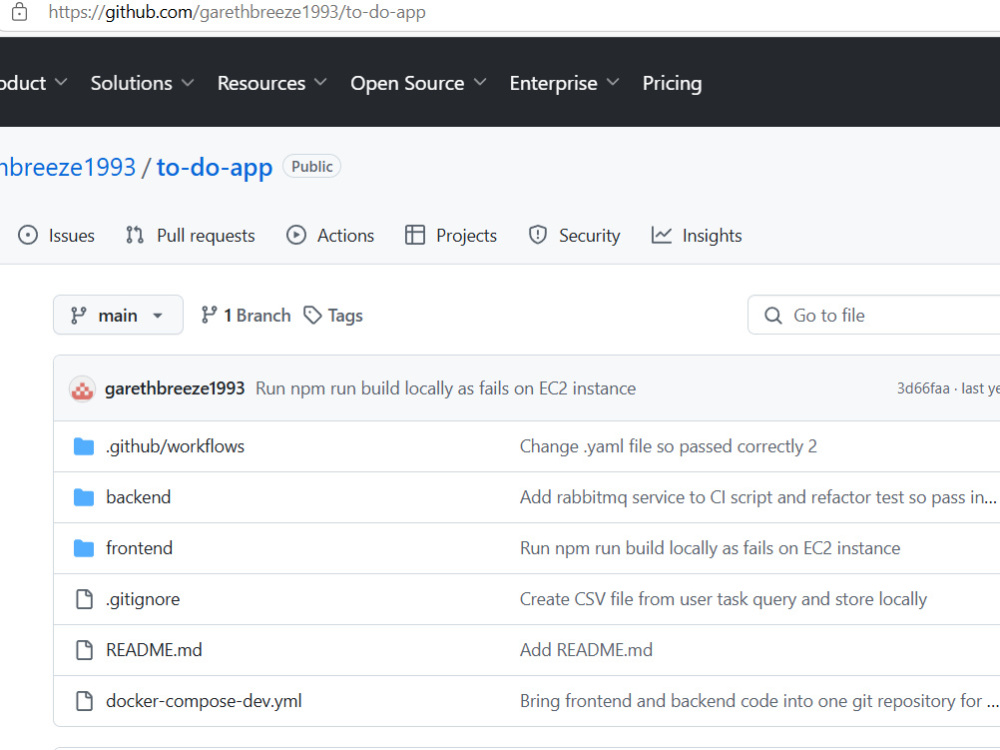Viewport: 1000px width, 750px height.
Task: Click the lock icon in address bar
Action: point(20,12)
